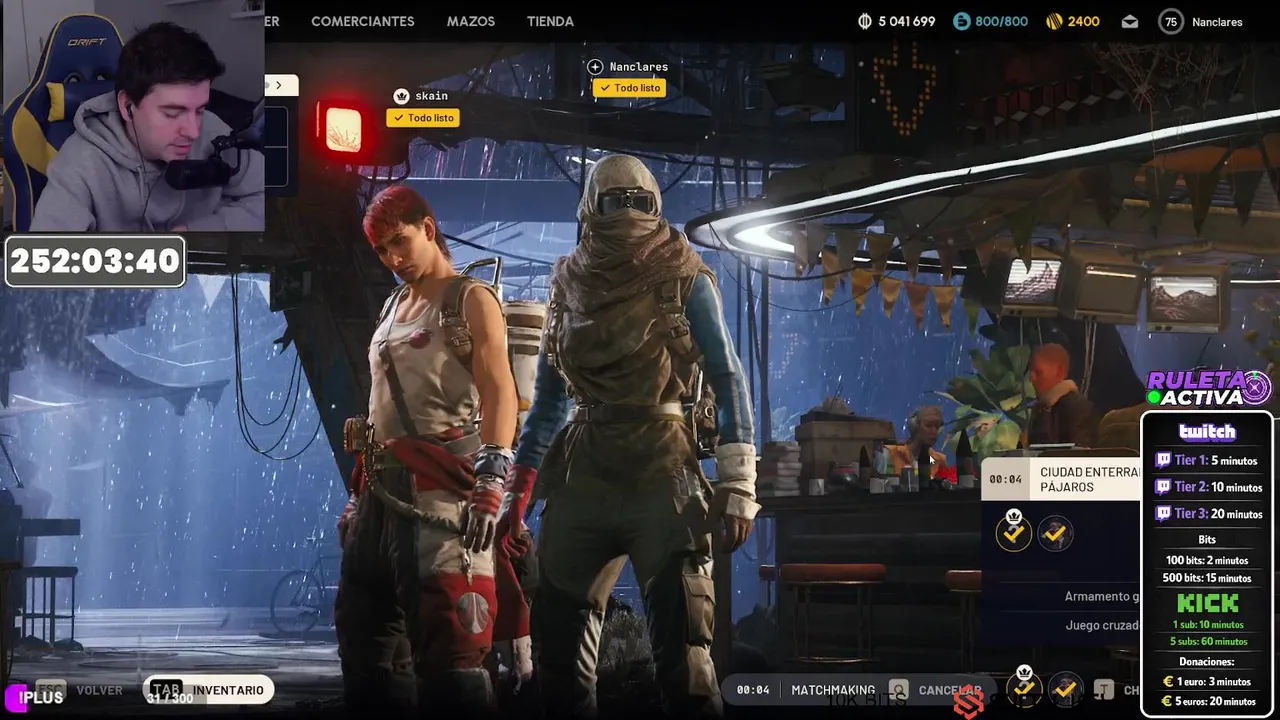1280x720 pixels.
Task: Click the Ciudad Enterrada map title
Action: [1090, 479]
